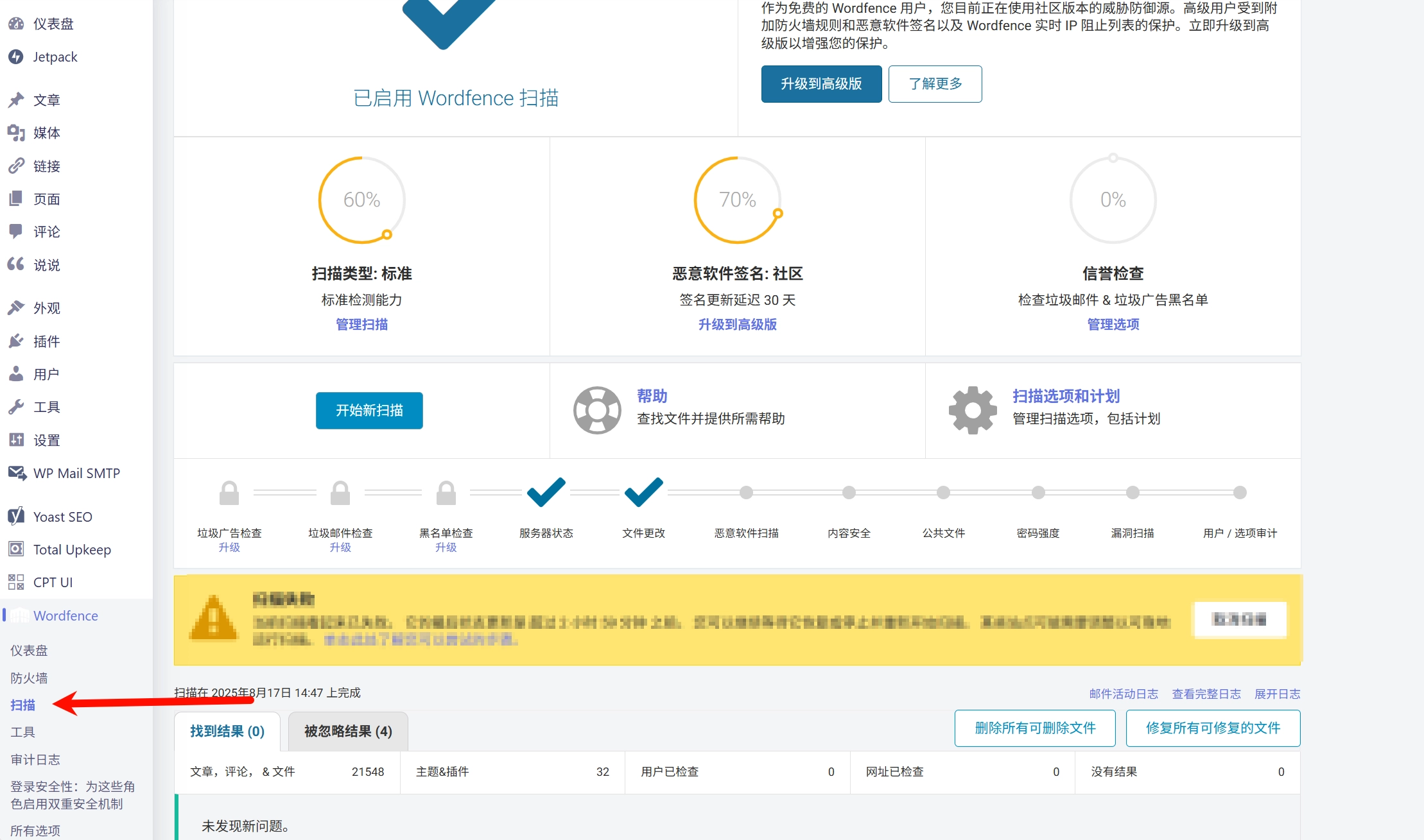Open the 评论 comments bubble icon
Viewport: 1424px width, 840px height.
point(16,232)
